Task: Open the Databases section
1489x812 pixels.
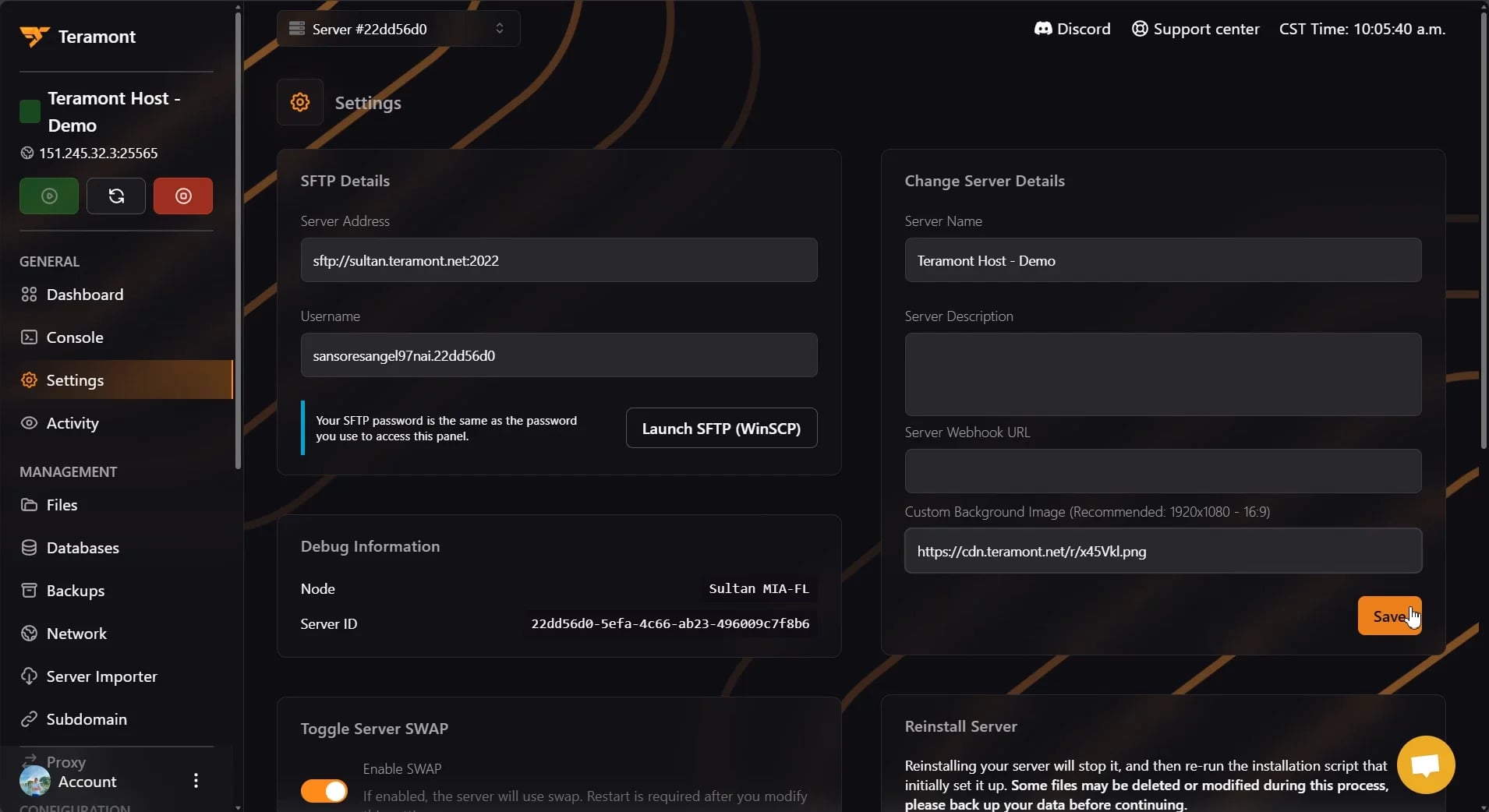Action: point(117,548)
